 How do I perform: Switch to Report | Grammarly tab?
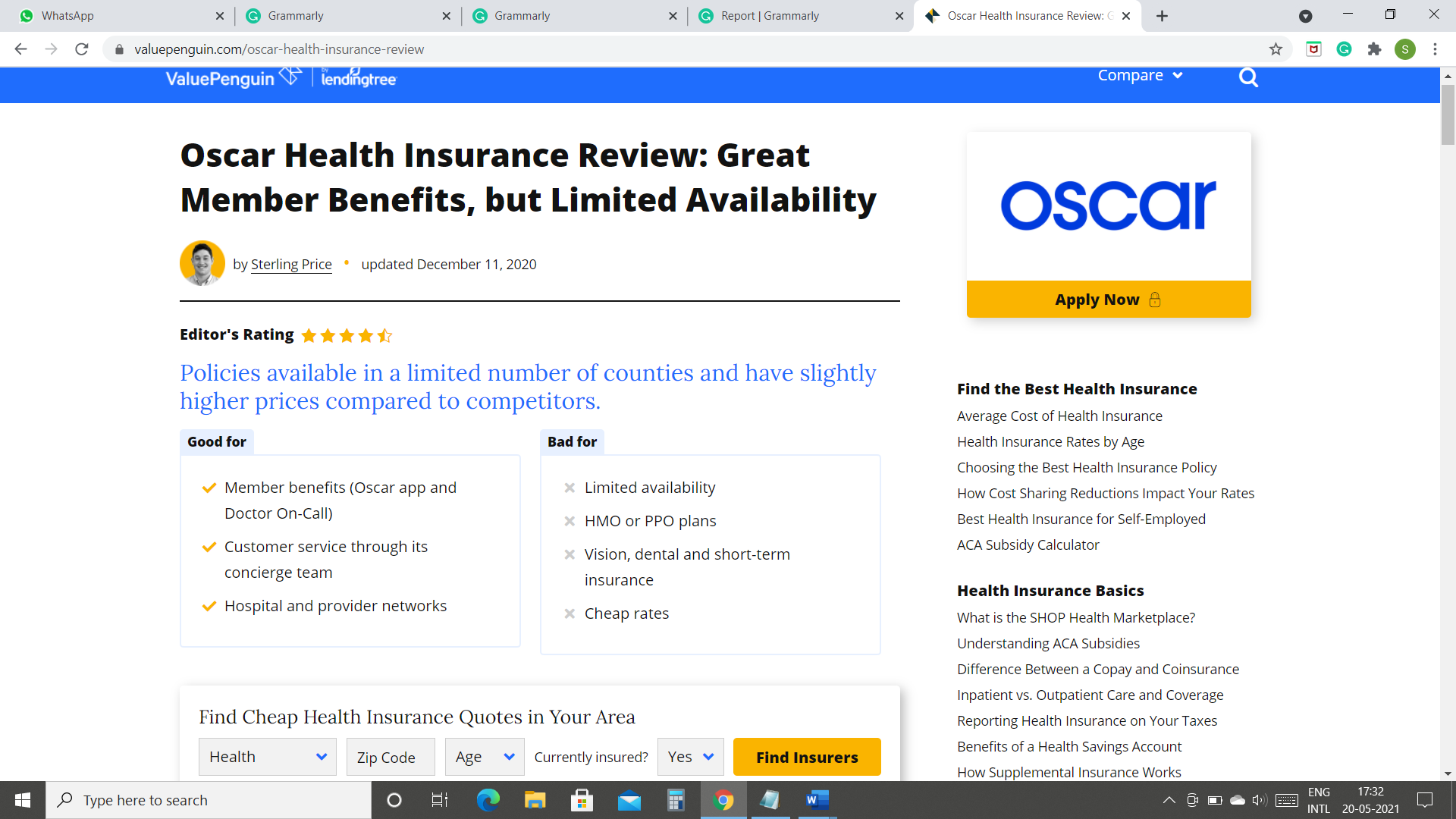point(801,16)
